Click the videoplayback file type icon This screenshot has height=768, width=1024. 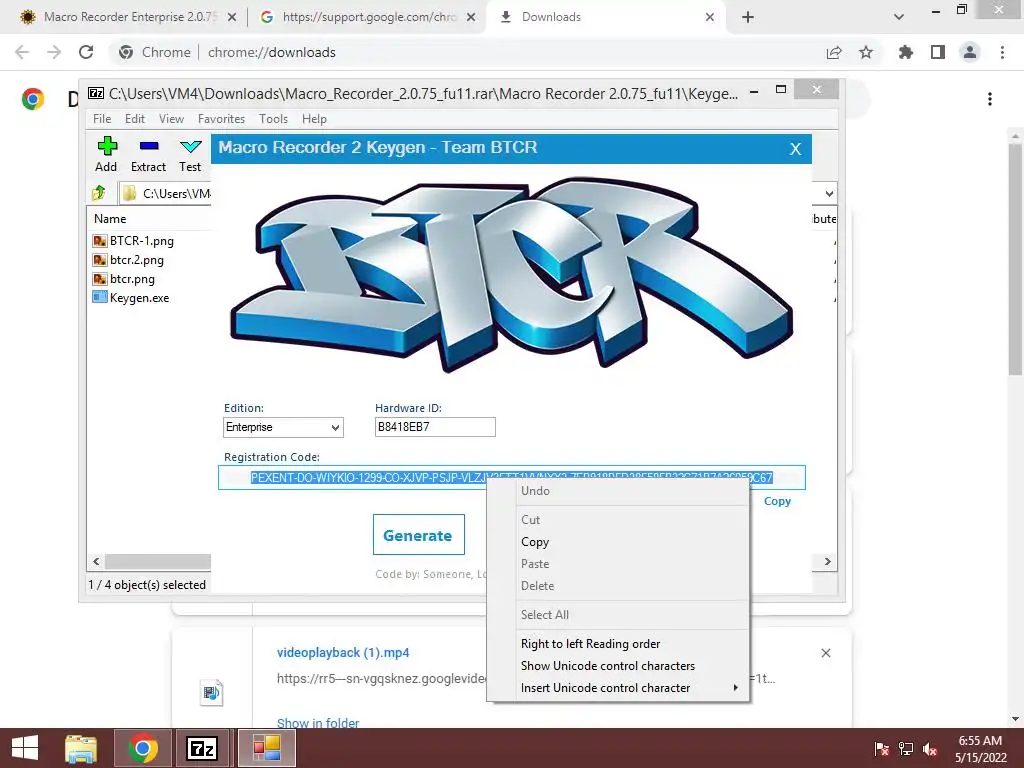[212, 693]
